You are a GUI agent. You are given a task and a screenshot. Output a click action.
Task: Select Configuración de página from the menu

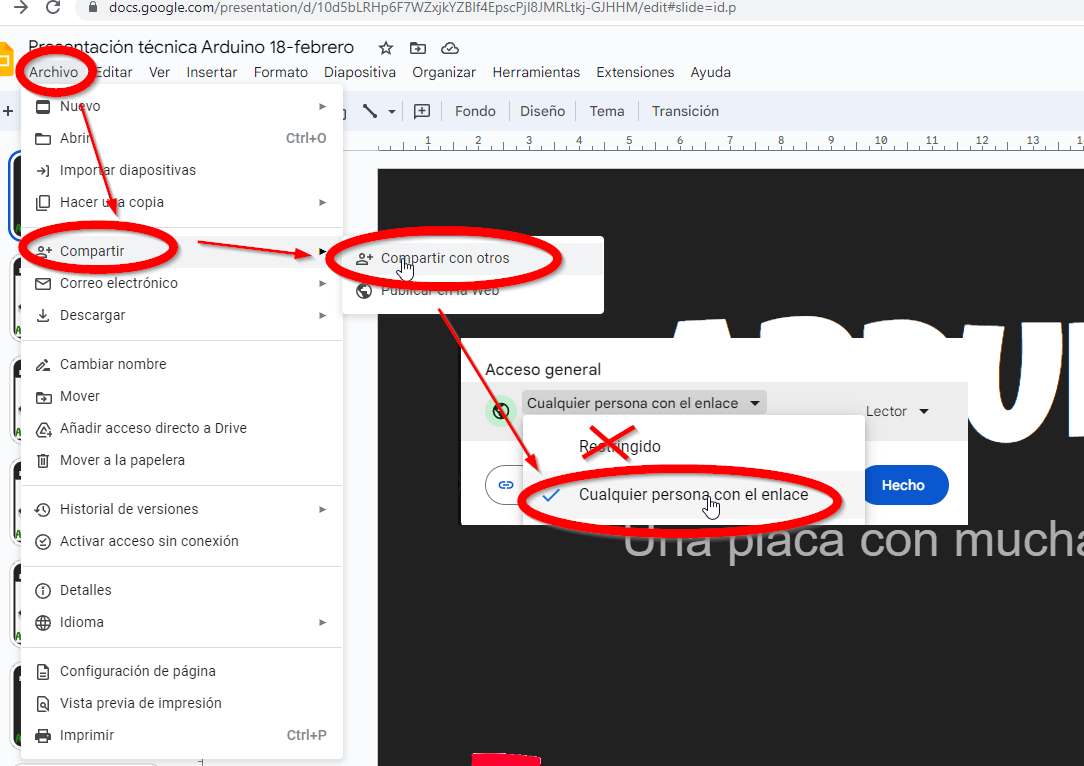click(x=181, y=671)
